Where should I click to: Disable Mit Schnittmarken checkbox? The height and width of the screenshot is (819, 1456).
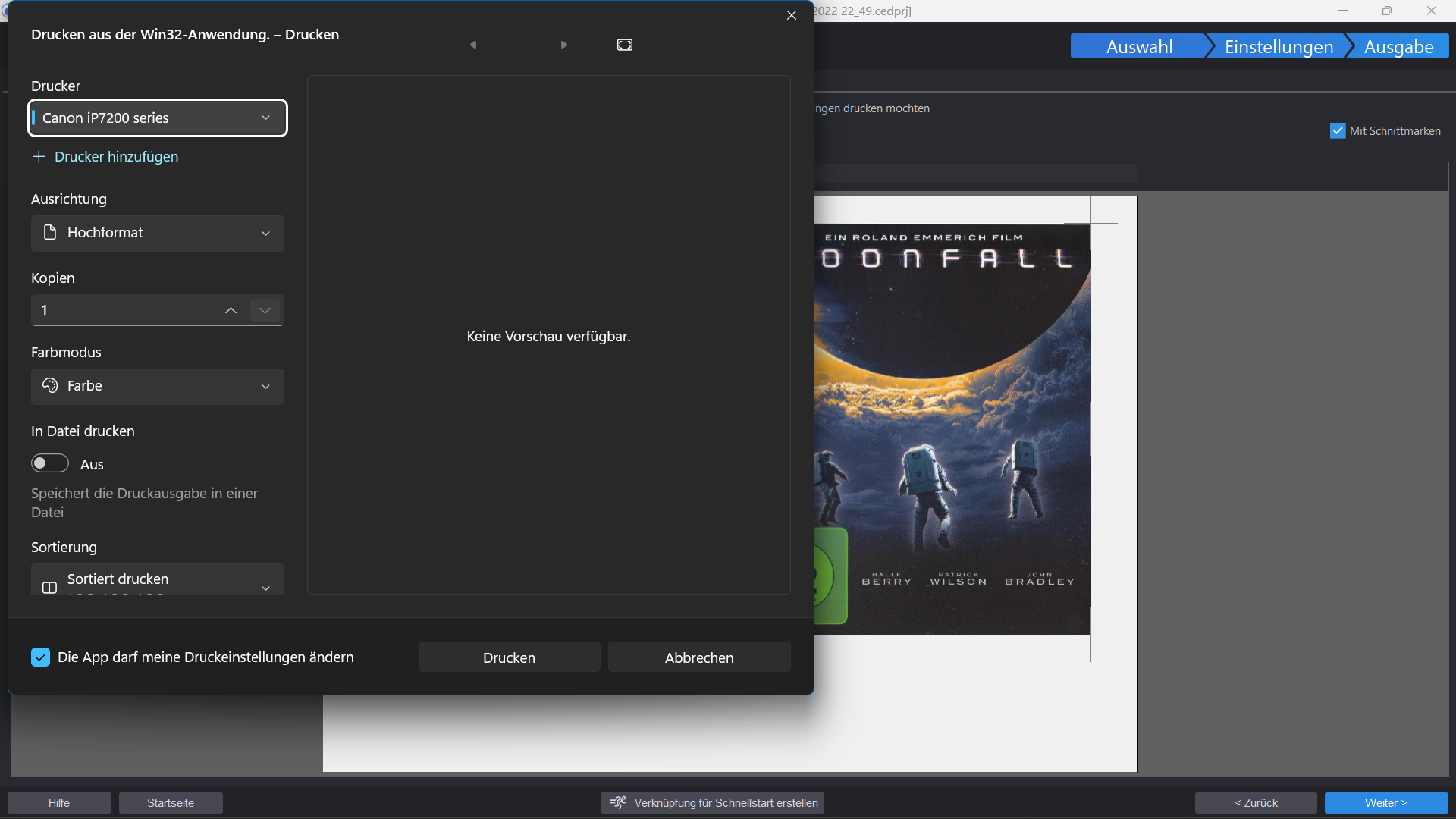(x=1337, y=130)
